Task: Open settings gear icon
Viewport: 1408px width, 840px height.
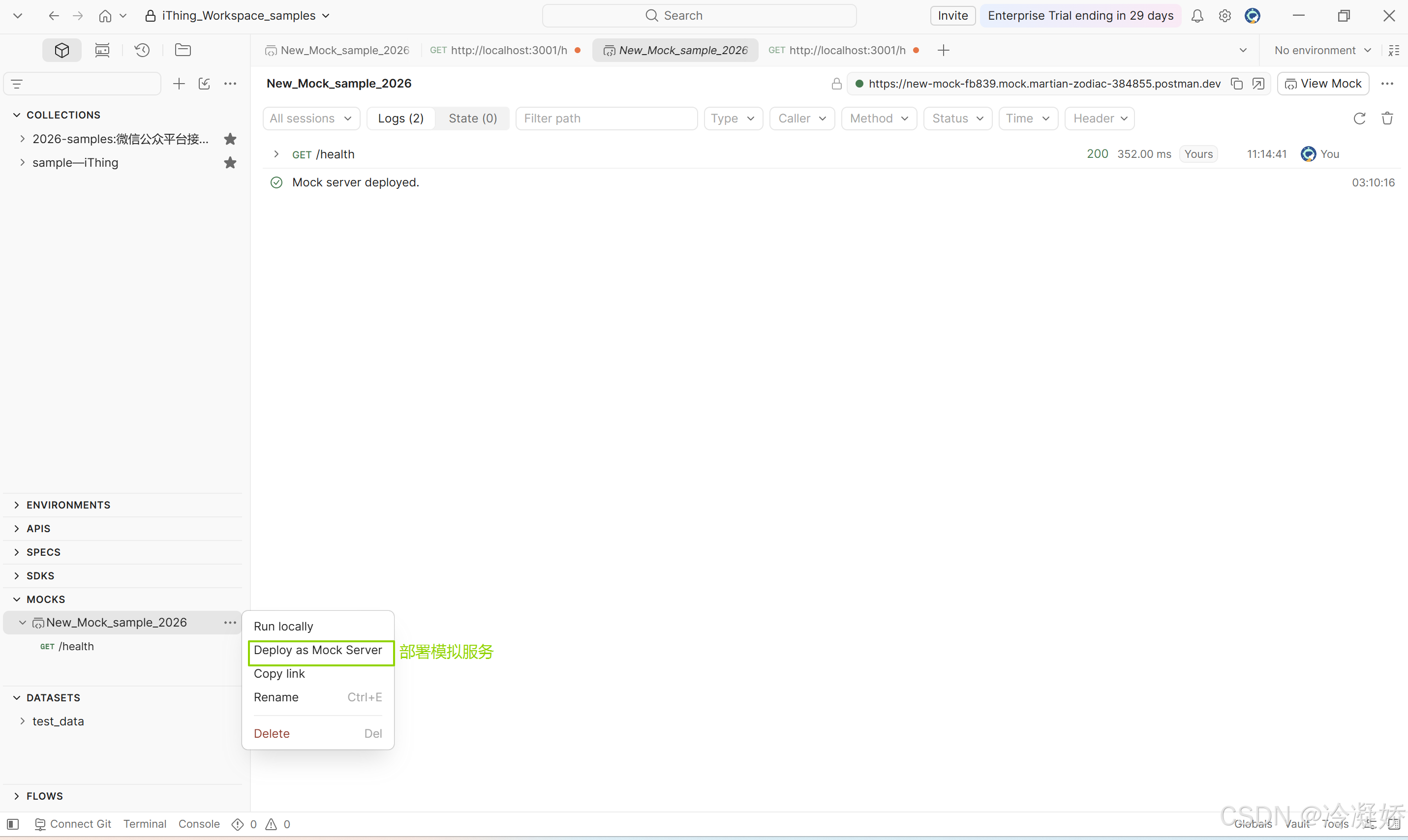Action: (x=1224, y=16)
